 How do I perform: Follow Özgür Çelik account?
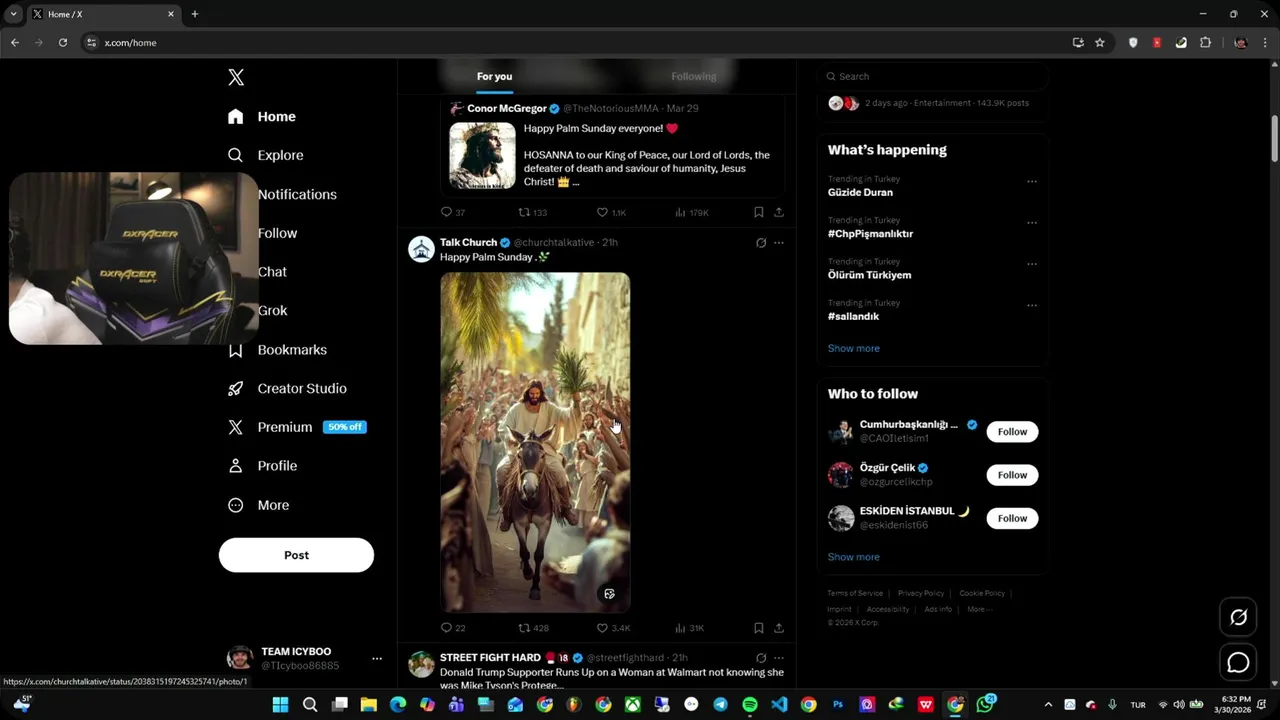1012,475
